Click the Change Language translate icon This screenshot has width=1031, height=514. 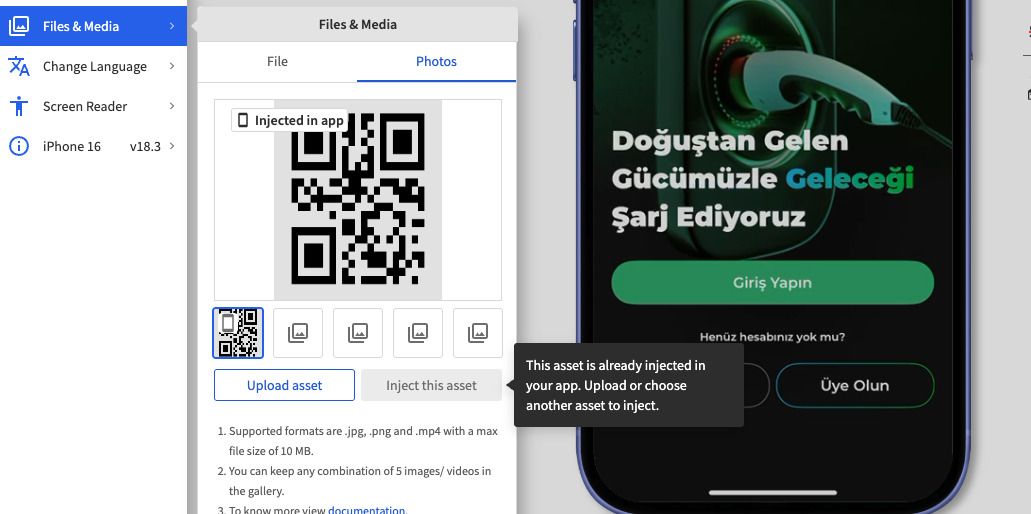[x=18, y=66]
